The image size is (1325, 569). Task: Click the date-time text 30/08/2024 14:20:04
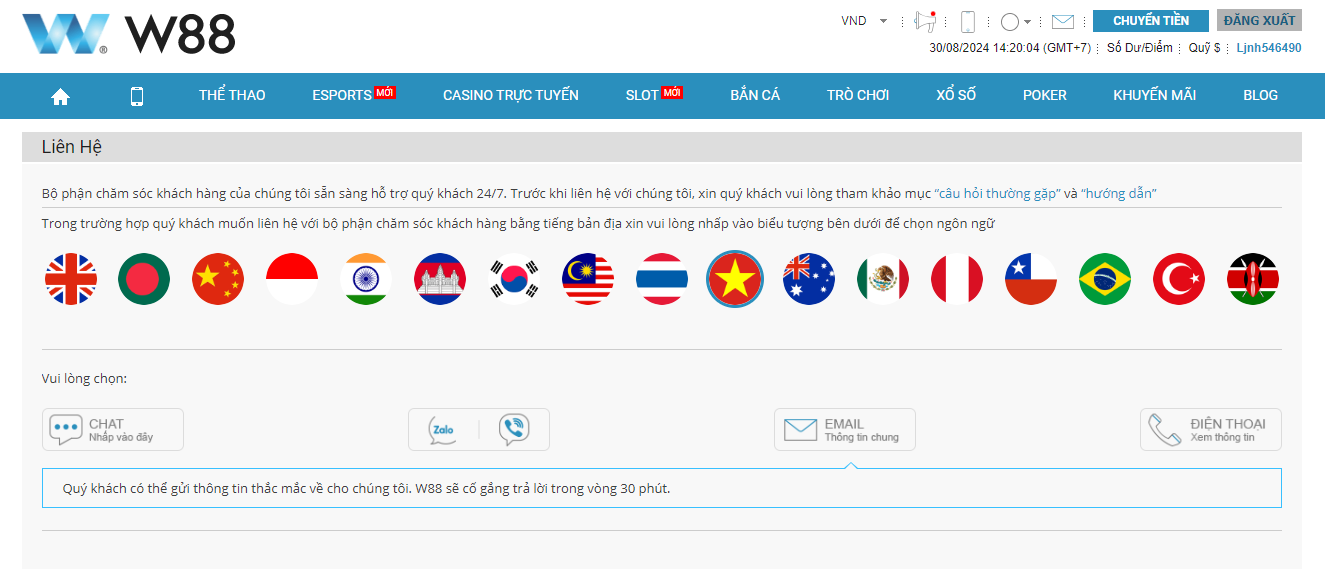985,48
